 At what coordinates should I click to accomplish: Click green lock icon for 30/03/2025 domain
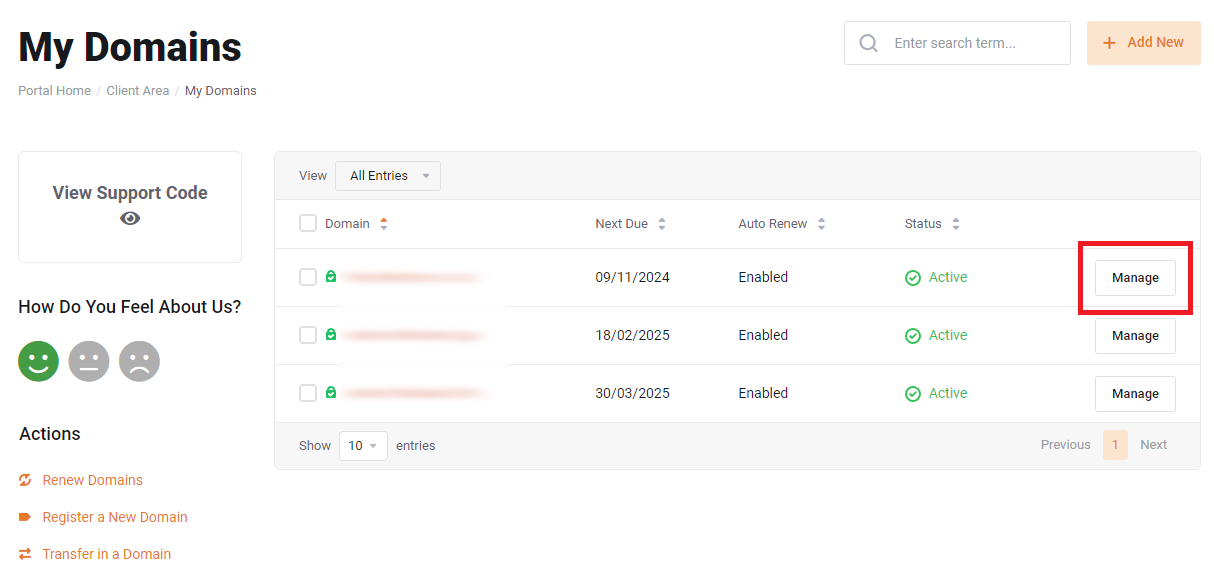[331, 393]
